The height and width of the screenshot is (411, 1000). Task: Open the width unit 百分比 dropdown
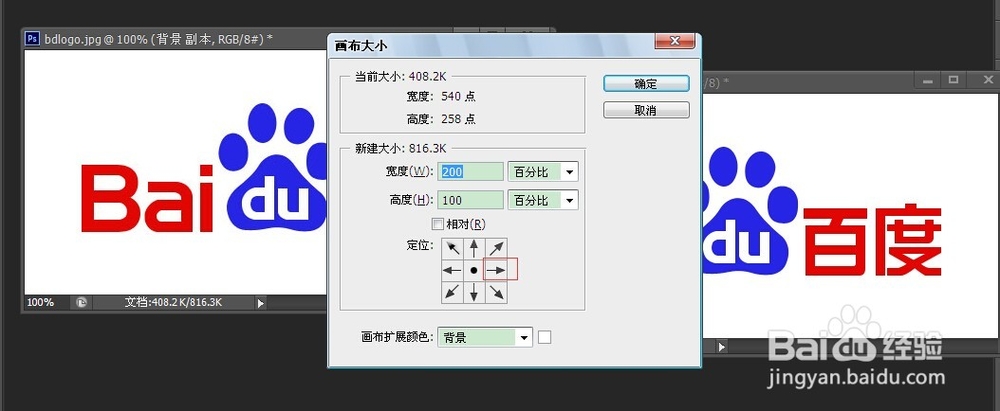click(x=543, y=172)
